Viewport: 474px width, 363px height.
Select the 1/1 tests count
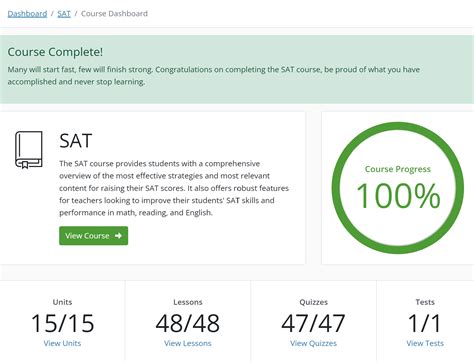425,323
